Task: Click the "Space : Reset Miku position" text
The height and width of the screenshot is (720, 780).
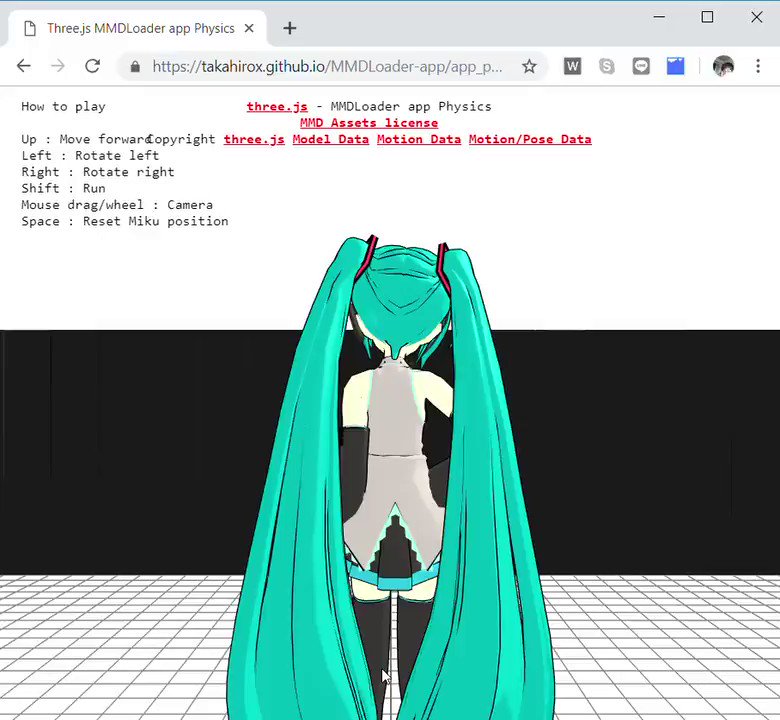Action: [125, 221]
